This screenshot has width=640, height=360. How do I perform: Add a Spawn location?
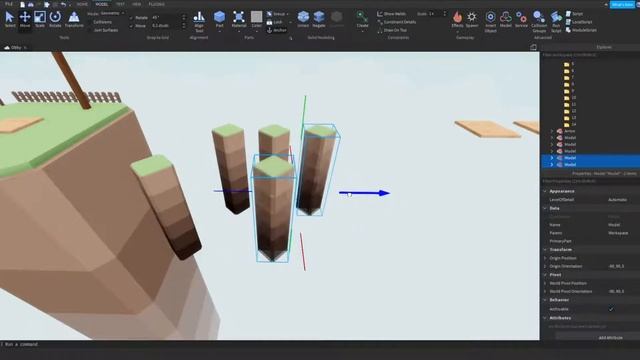tap(472, 19)
